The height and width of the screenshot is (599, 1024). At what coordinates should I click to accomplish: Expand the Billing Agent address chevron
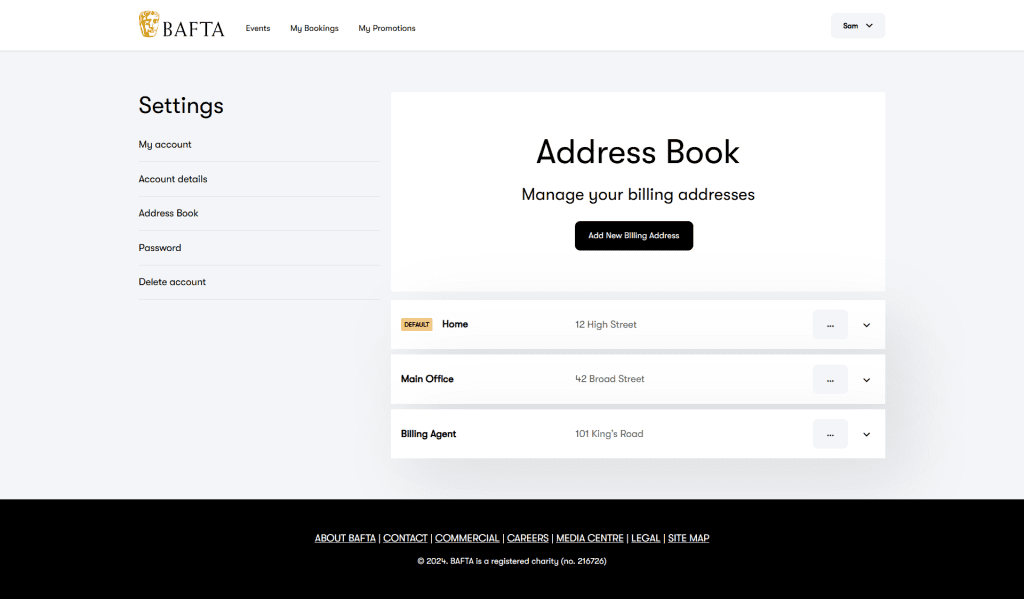[x=867, y=434]
